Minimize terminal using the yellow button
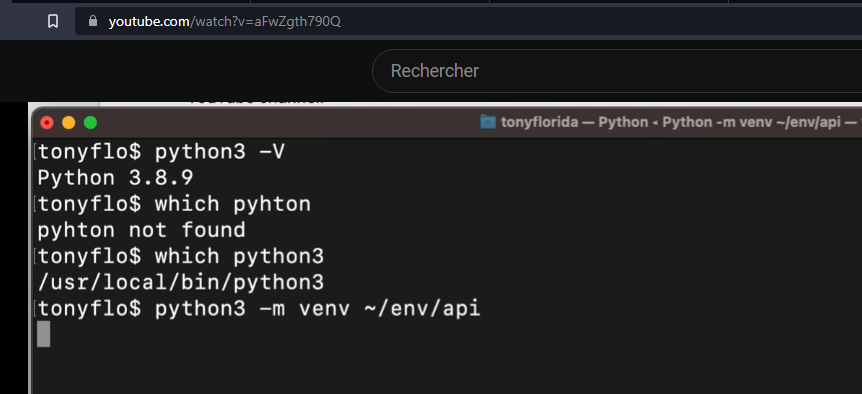 pos(69,123)
